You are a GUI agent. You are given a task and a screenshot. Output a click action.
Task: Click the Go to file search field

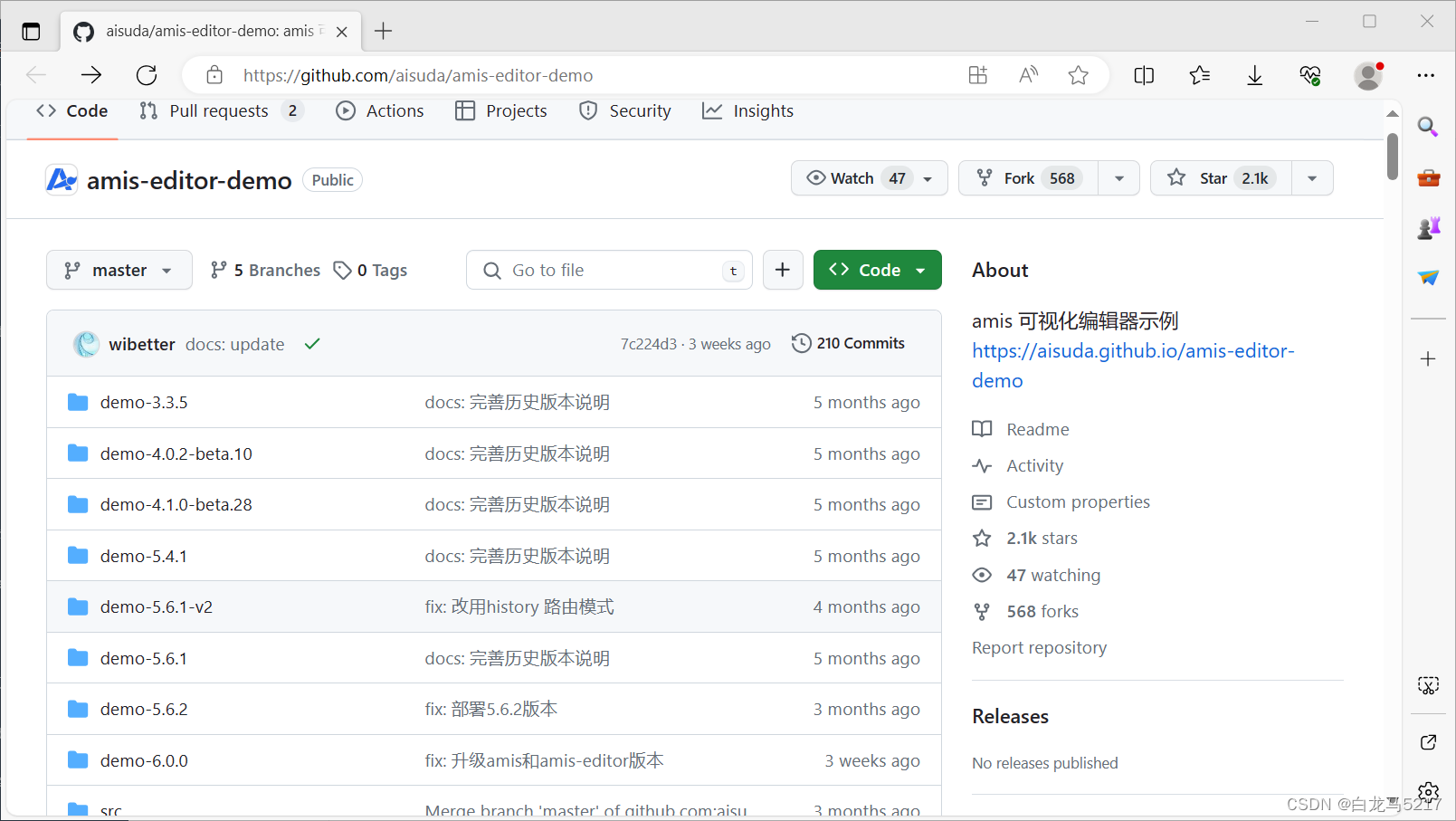click(x=609, y=270)
